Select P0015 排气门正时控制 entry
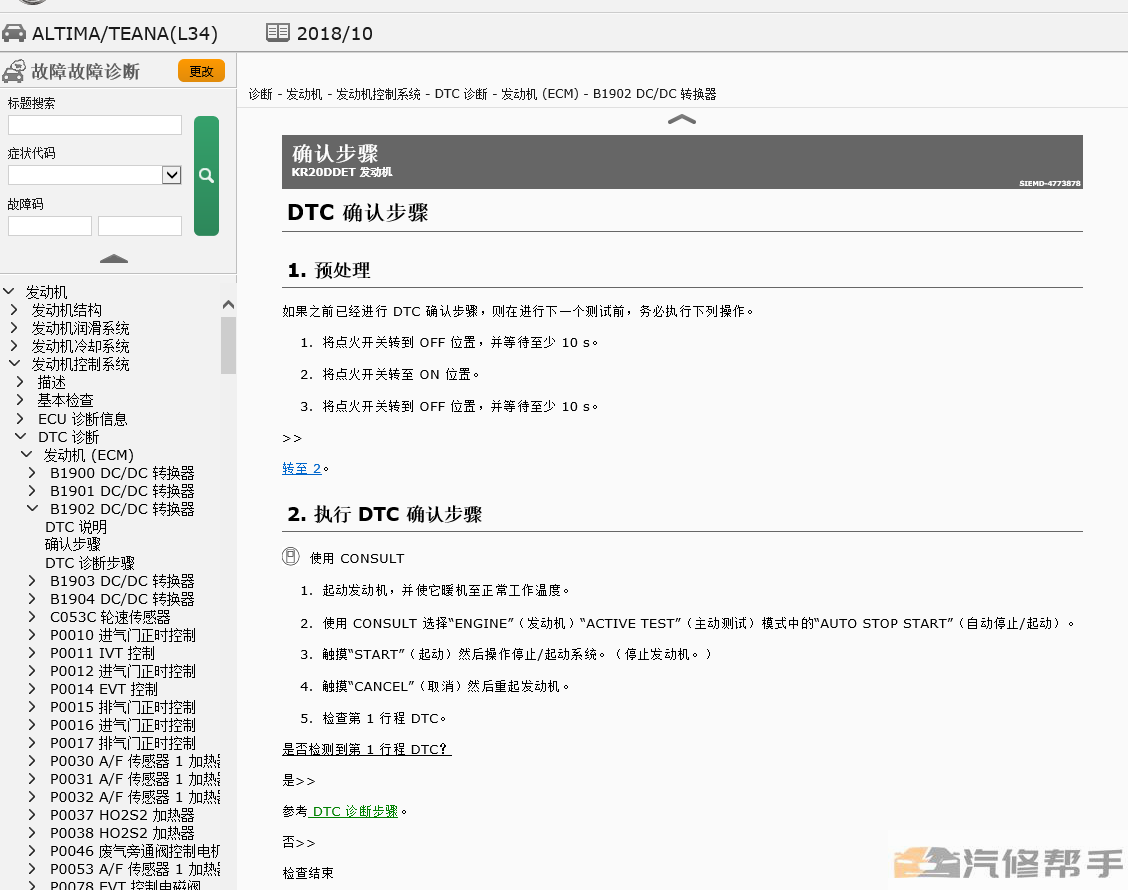The width and height of the screenshot is (1128, 890). [122, 707]
